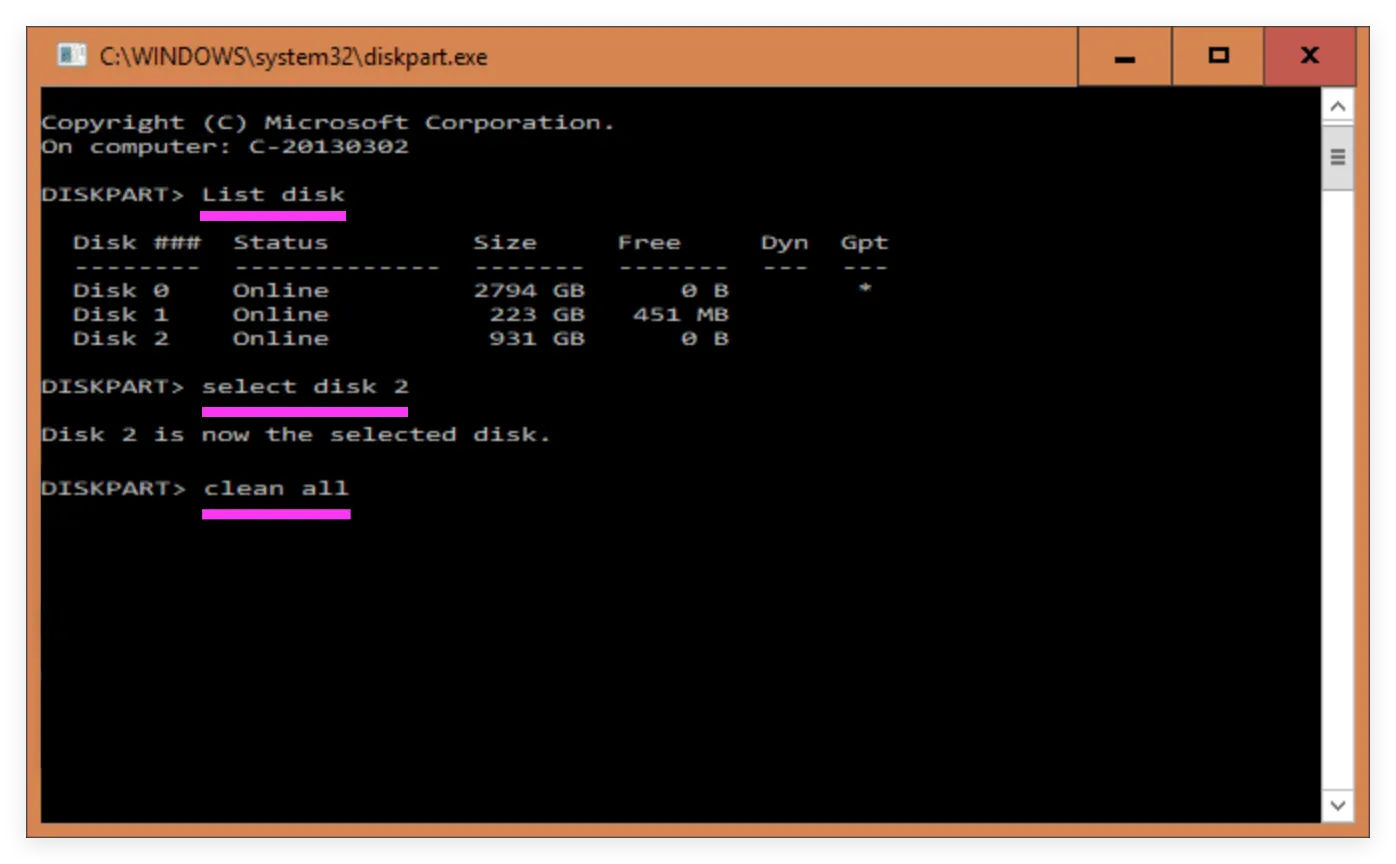Click the '223 GB' size value
This screenshot has height=864, width=1396.
pos(537,314)
